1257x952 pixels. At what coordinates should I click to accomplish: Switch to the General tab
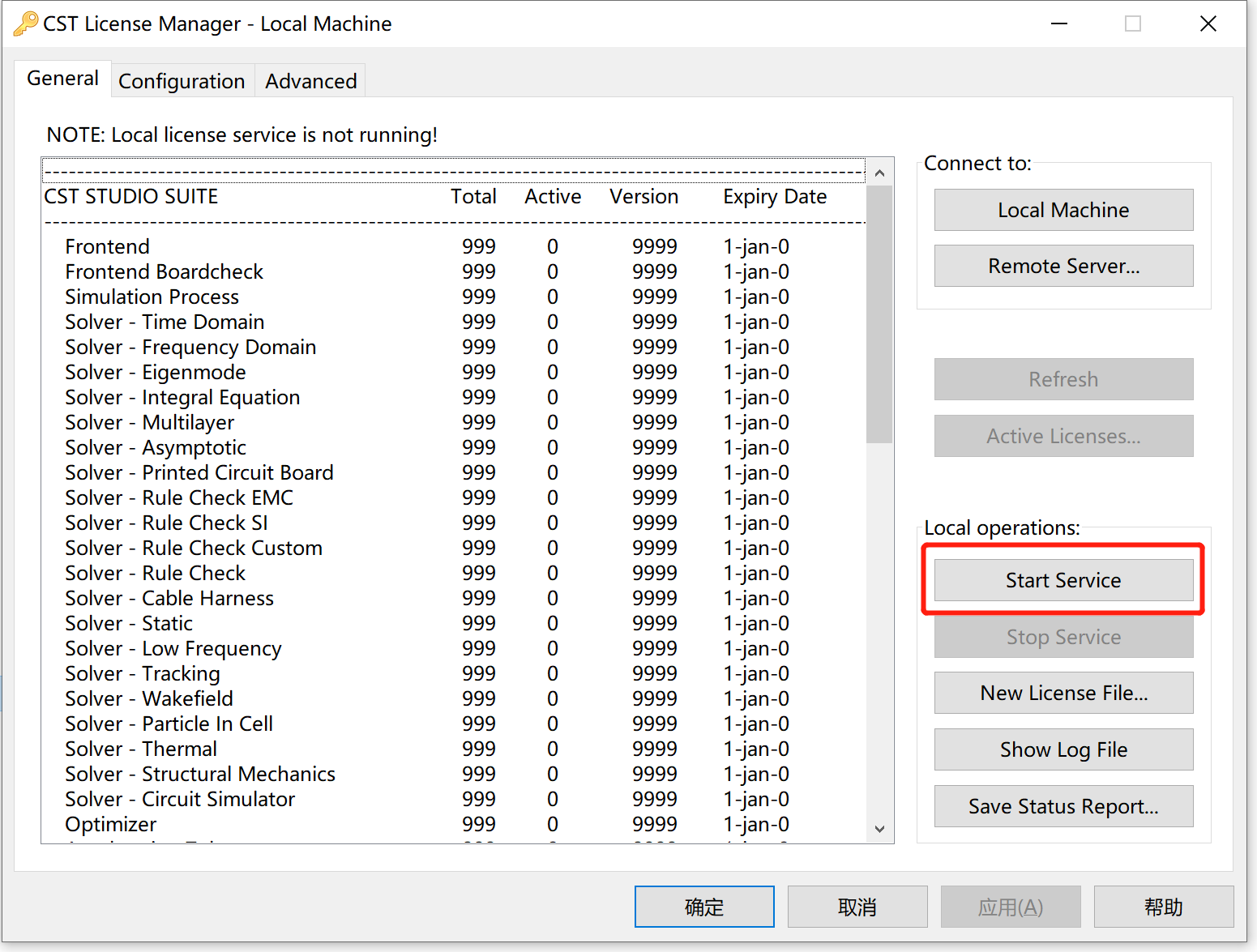[62, 79]
